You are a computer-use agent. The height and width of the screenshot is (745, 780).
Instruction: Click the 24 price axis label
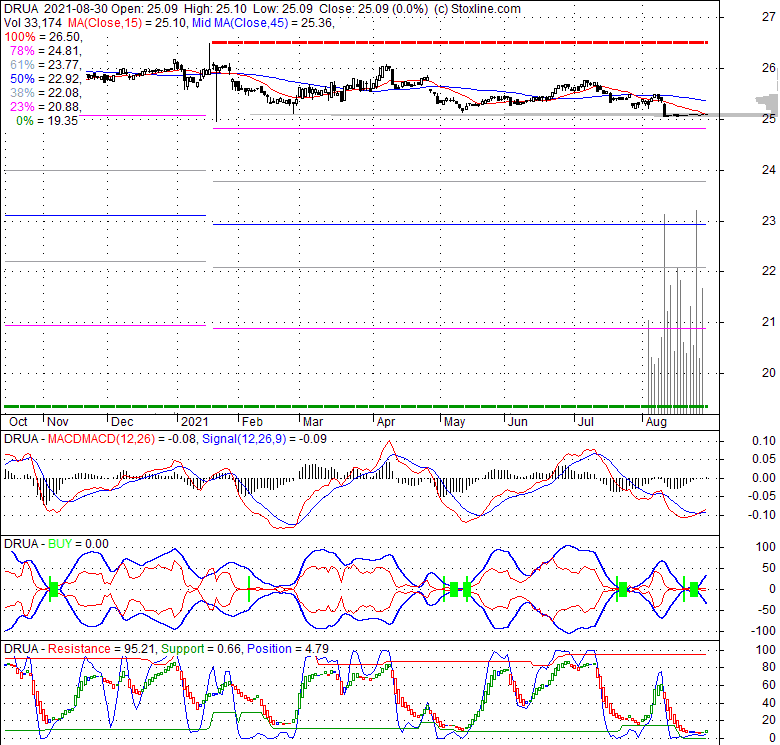click(769, 170)
